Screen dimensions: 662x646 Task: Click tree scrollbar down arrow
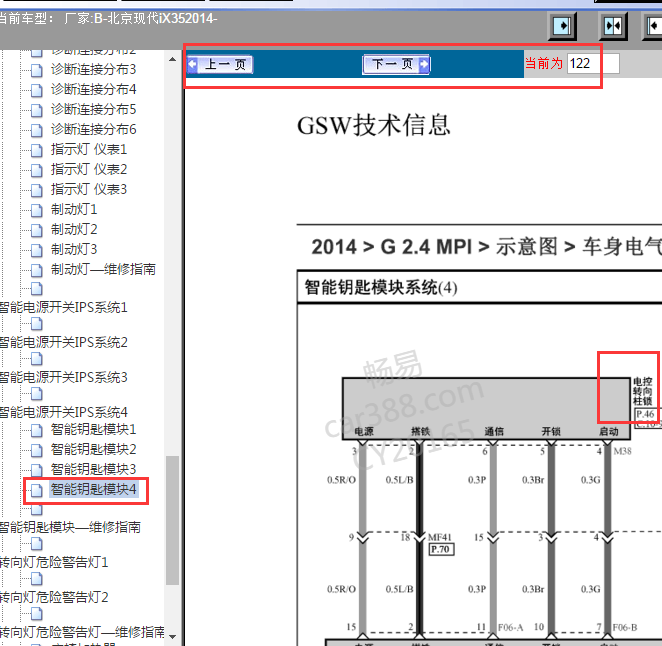point(172,637)
